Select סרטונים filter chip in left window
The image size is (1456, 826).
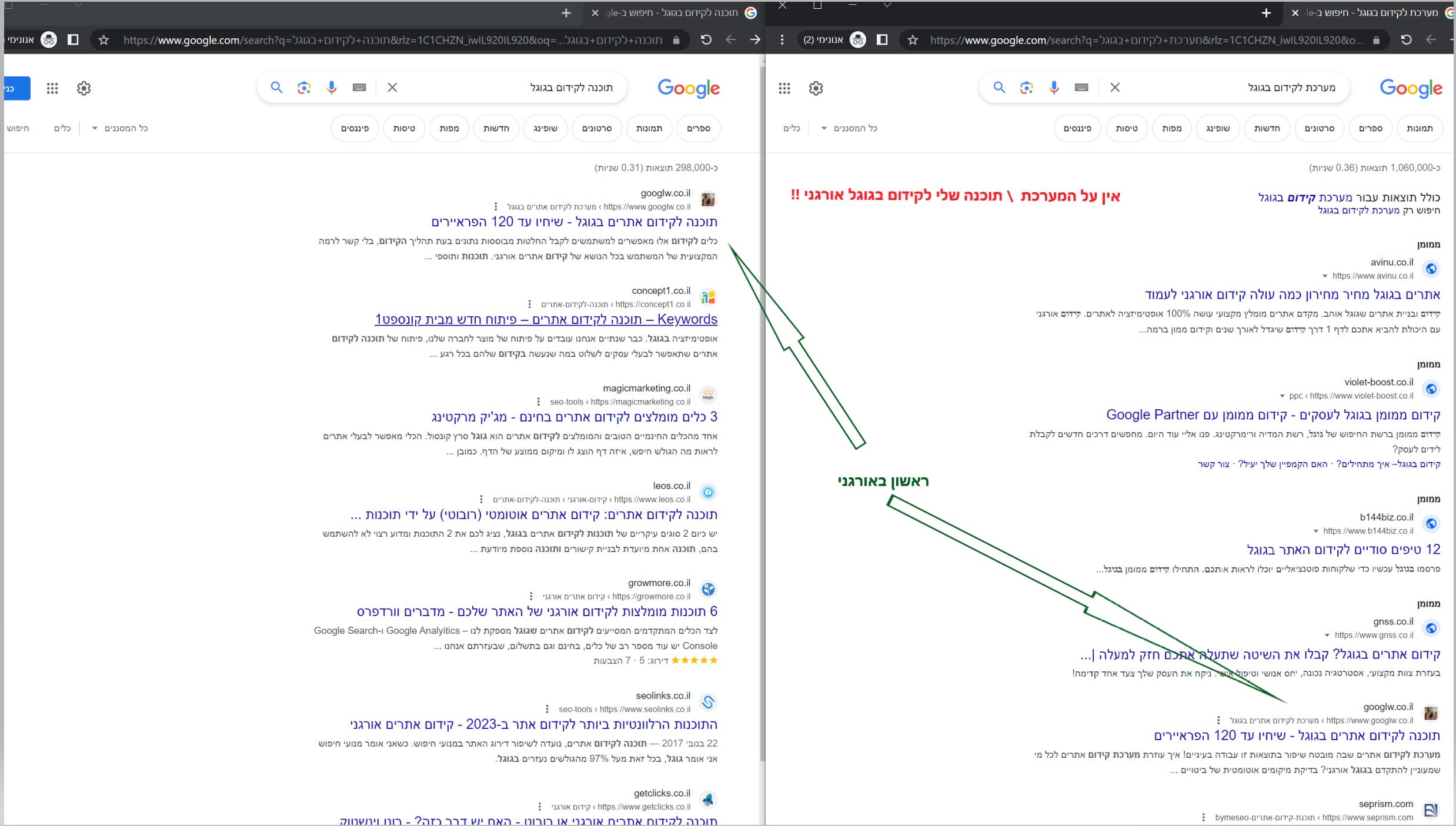[597, 128]
